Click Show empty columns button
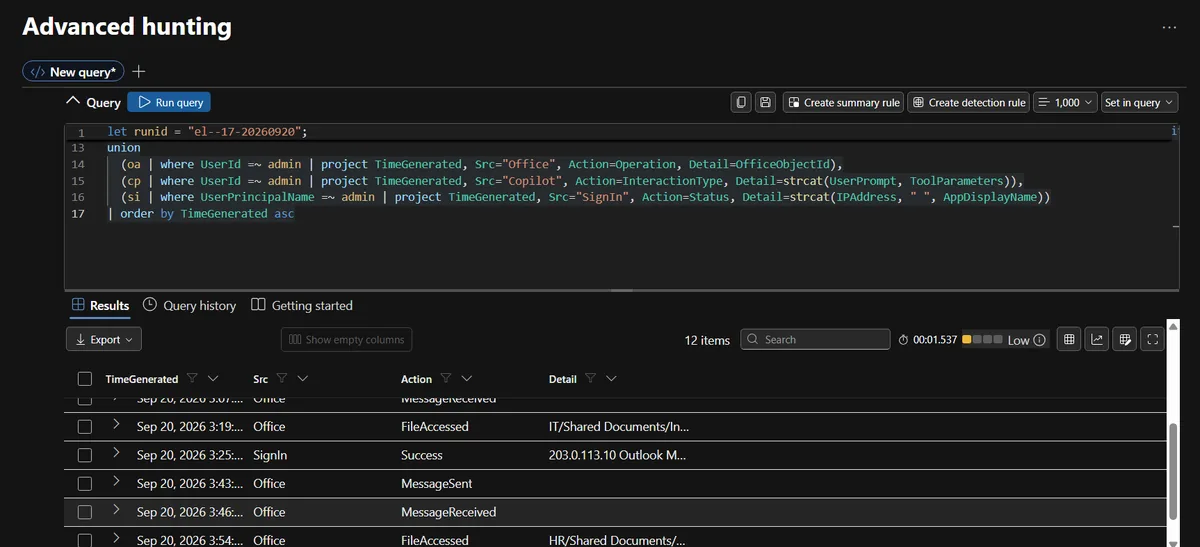This screenshot has width=1200, height=547. coord(346,340)
